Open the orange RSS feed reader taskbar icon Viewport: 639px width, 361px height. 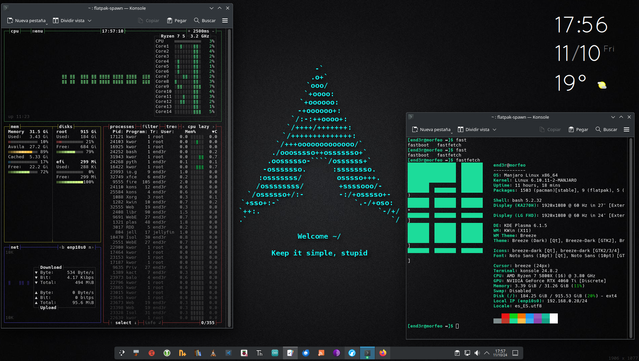pos(321,353)
